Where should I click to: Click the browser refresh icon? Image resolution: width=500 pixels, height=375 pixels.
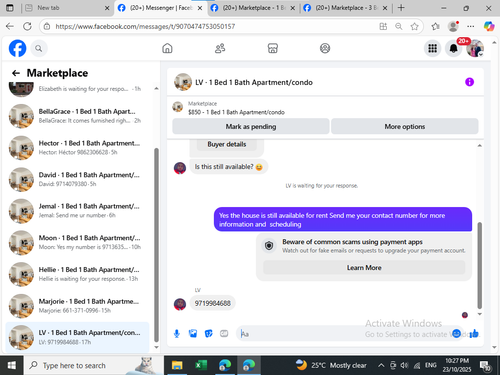pos(27,26)
